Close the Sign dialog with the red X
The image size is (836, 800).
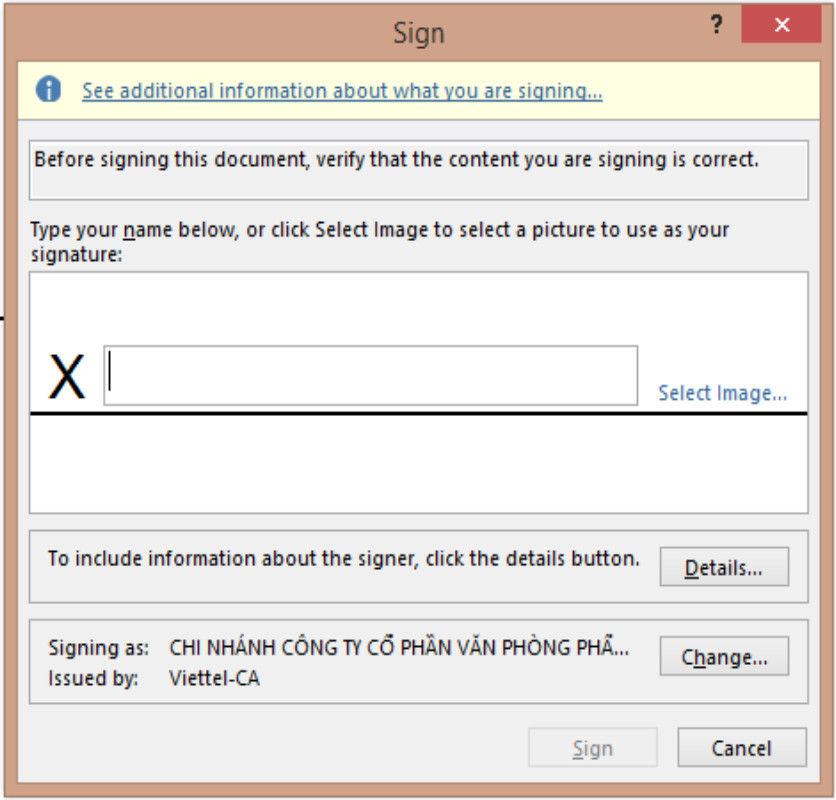[781, 25]
